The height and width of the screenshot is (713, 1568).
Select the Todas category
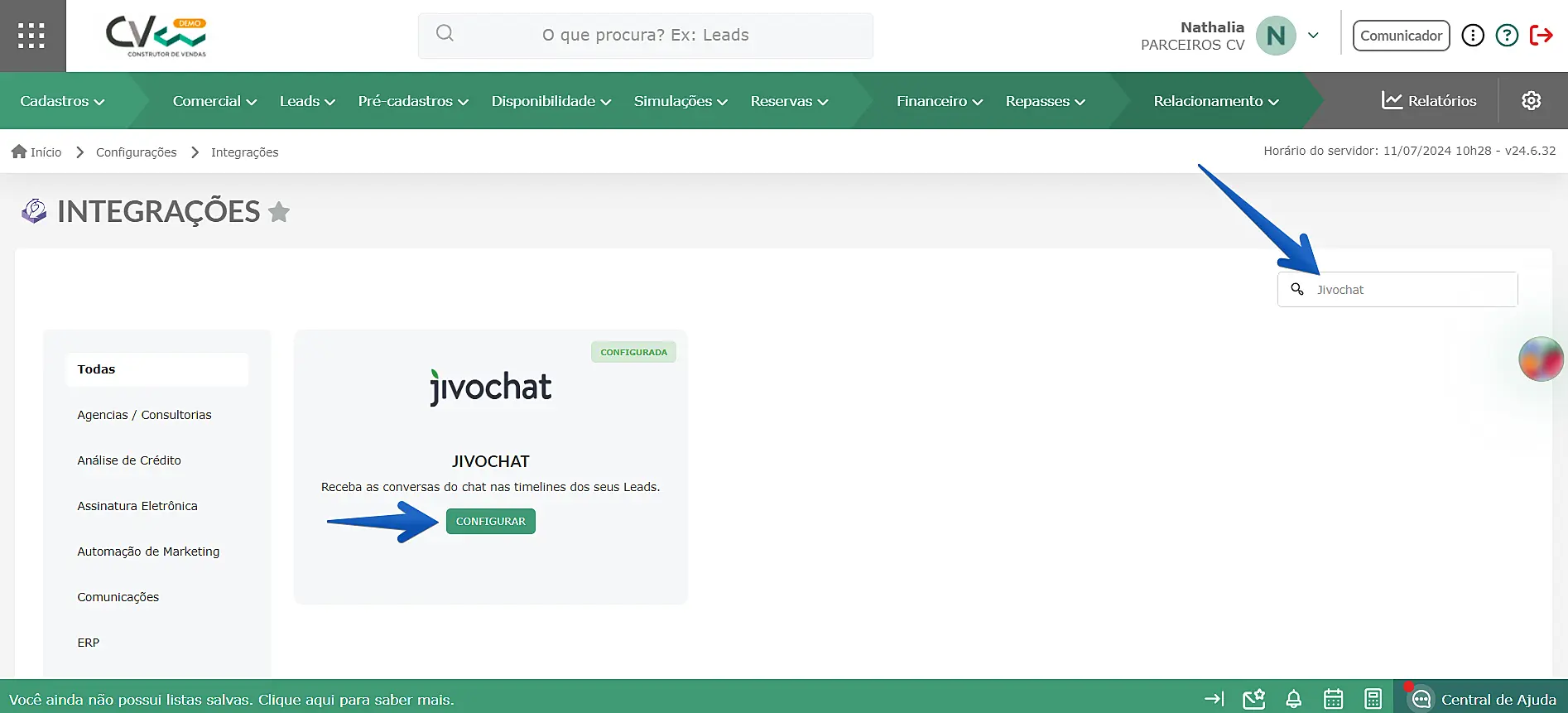156,369
